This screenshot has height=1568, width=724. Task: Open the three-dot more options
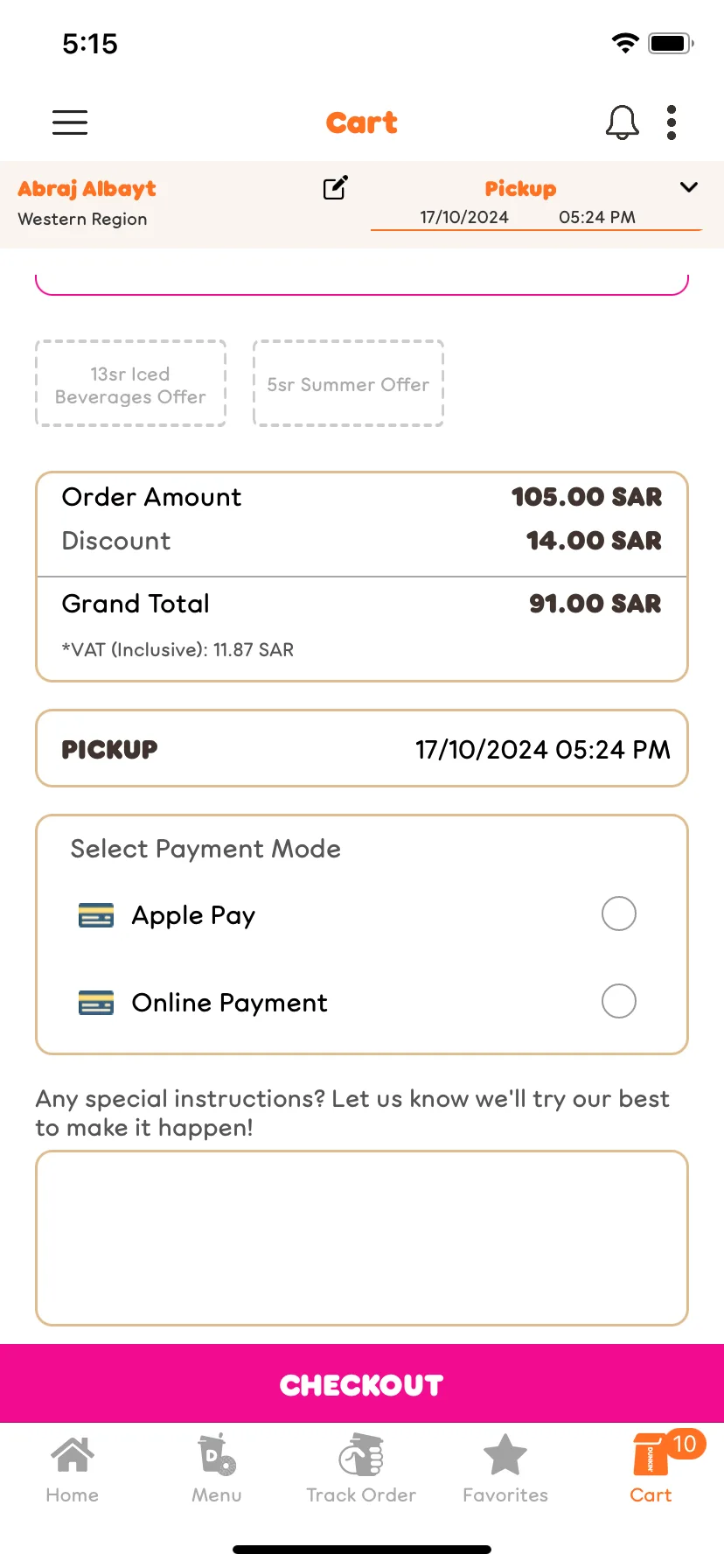[x=672, y=122]
